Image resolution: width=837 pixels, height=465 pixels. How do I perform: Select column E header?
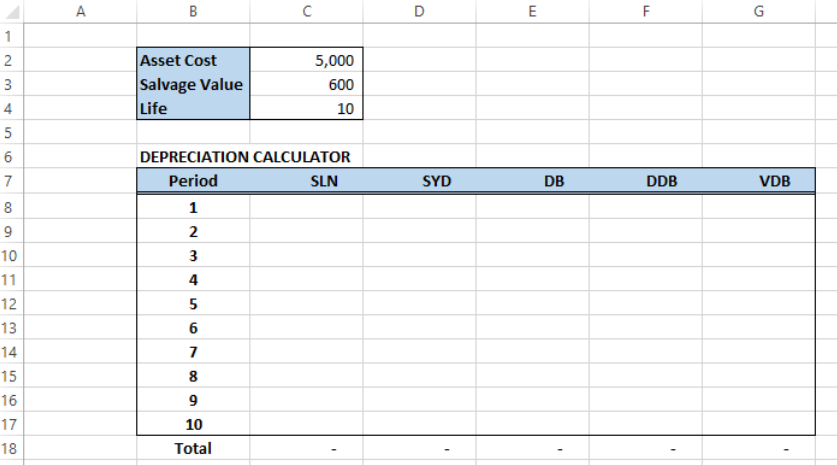click(x=533, y=11)
